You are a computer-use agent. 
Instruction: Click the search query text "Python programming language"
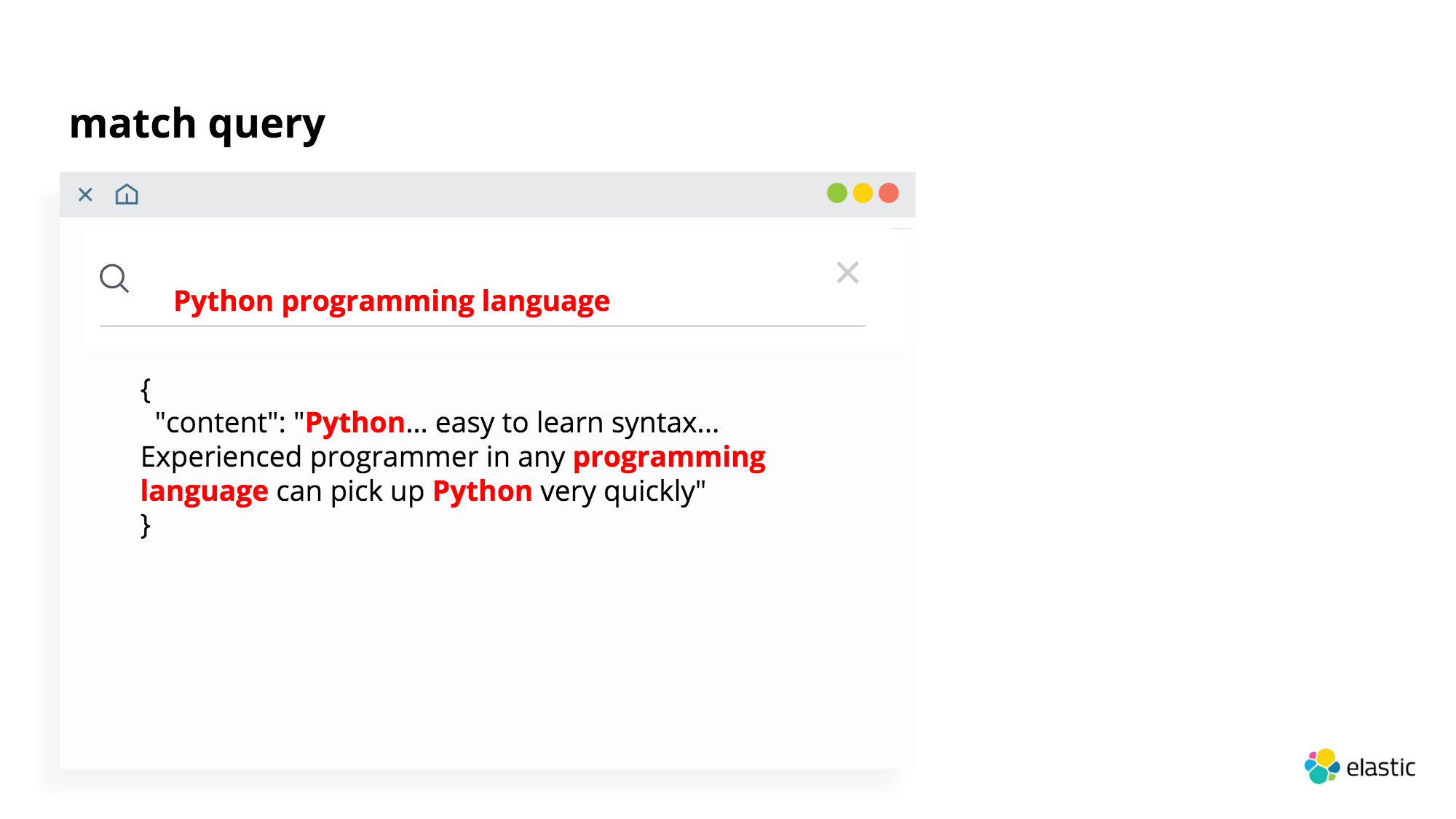pos(392,301)
